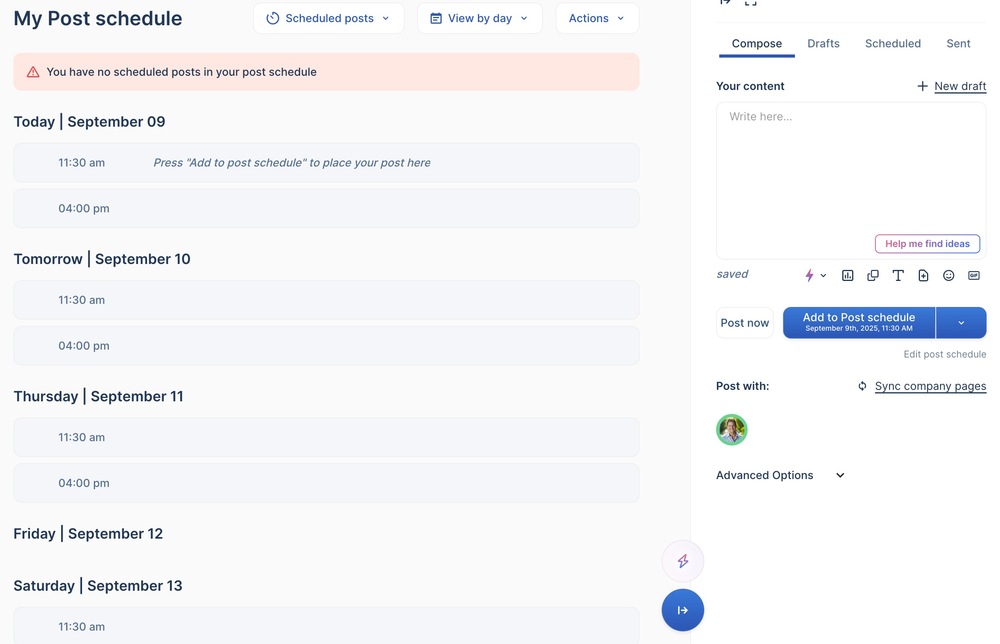Insert a poll using the chart icon
Viewport: 1000px width, 644px height.
(x=847, y=275)
